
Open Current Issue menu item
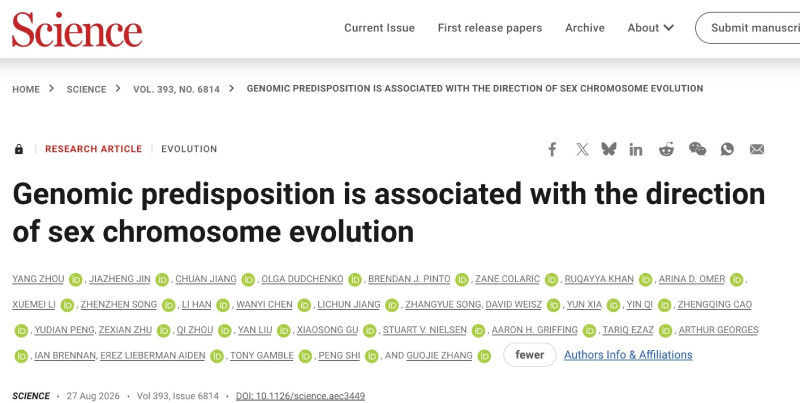tap(379, 28)
